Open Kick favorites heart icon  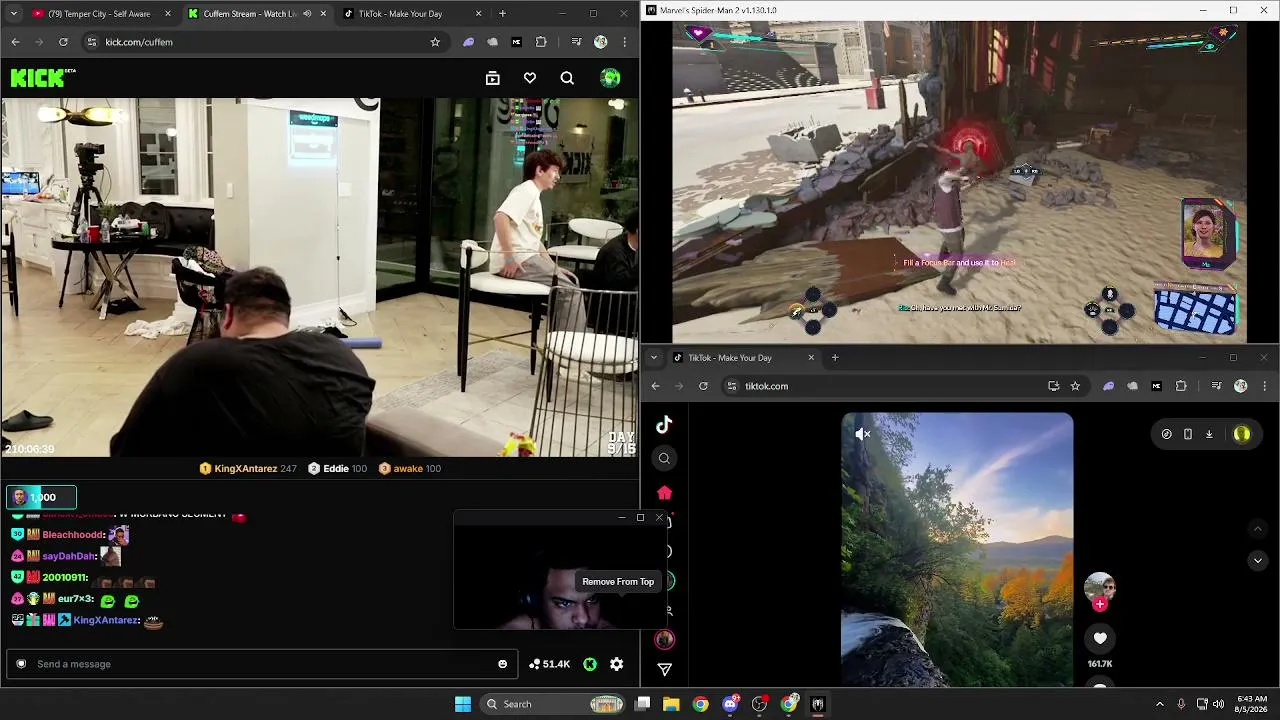530,78
